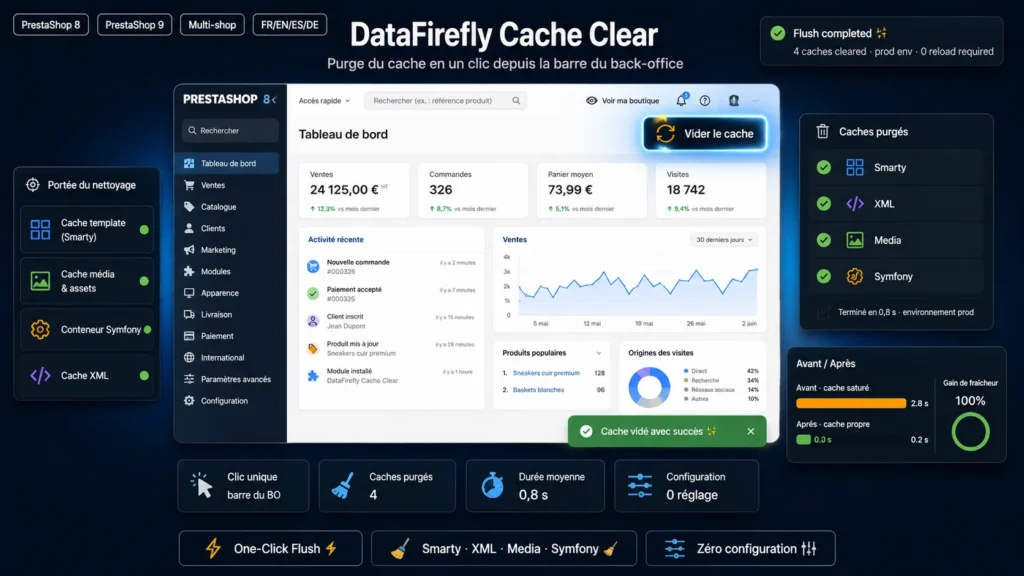Click the Caches purgés trash icon
The width and height of the screenshot is (1024, 576).
(x=823, y=131)
